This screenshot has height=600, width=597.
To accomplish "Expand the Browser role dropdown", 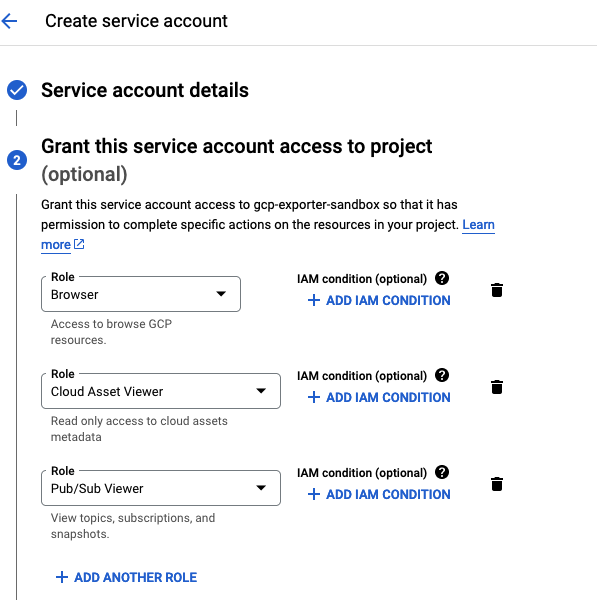I will pyautogui.click(x=141, y=294).
